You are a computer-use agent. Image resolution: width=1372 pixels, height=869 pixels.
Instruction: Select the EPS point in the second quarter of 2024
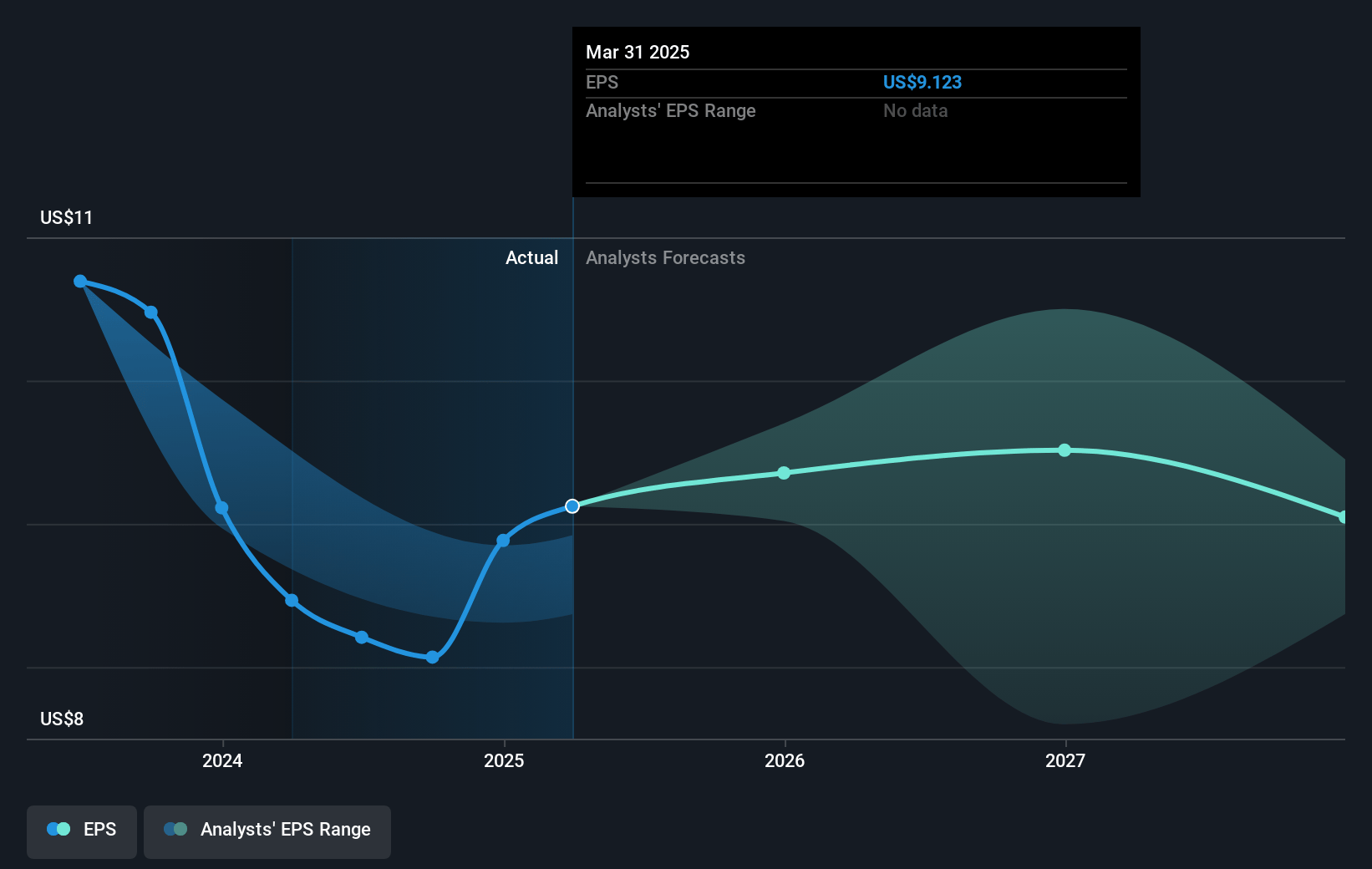pos(292,601)
